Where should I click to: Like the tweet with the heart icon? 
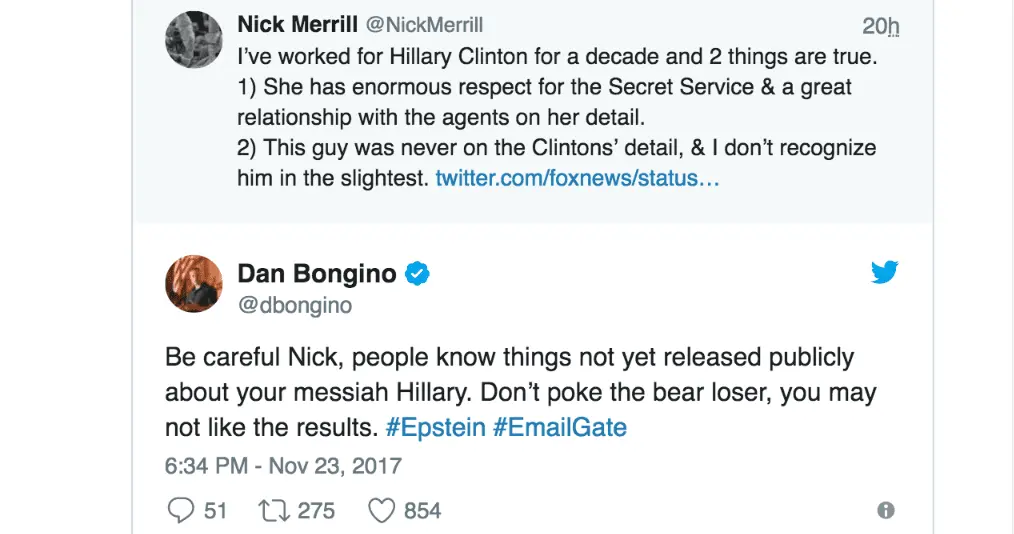click(x=382, y=510)
